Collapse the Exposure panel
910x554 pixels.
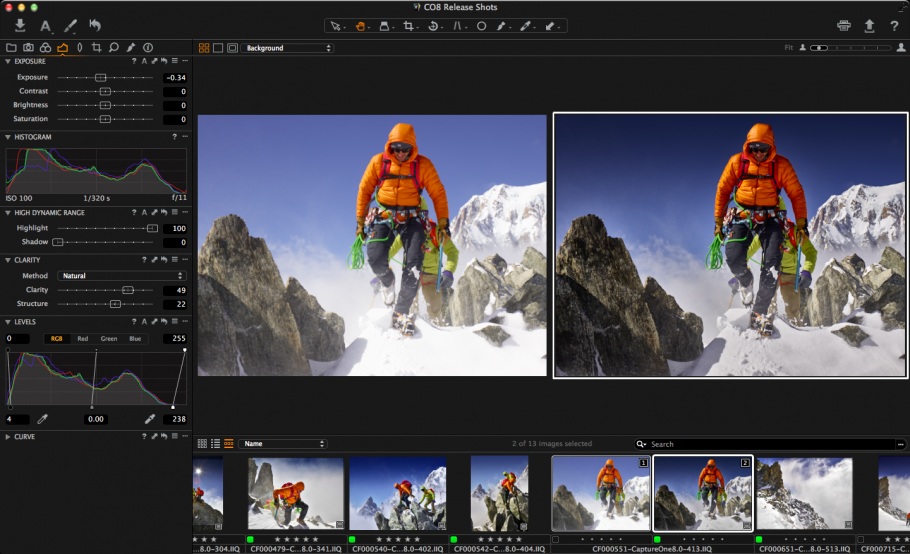pos(8,61)
